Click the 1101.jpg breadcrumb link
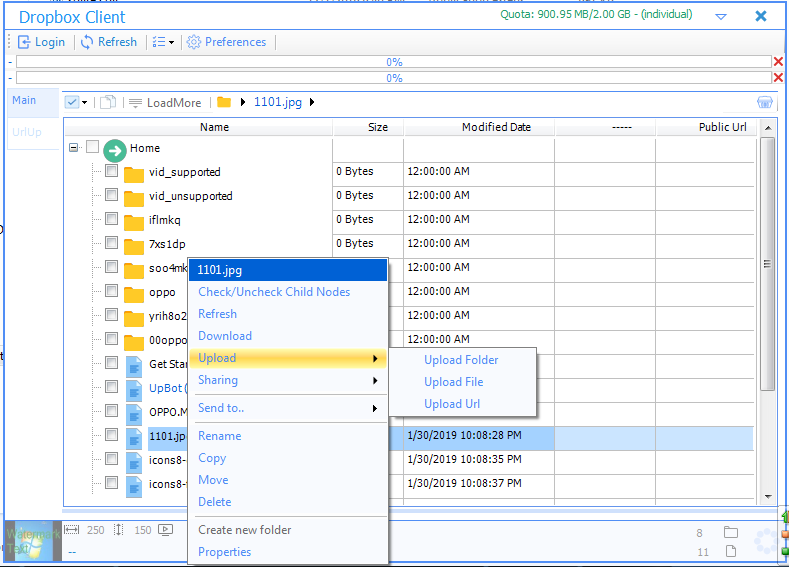This screenshot has height=567, width=789. [x=278, y=102]
